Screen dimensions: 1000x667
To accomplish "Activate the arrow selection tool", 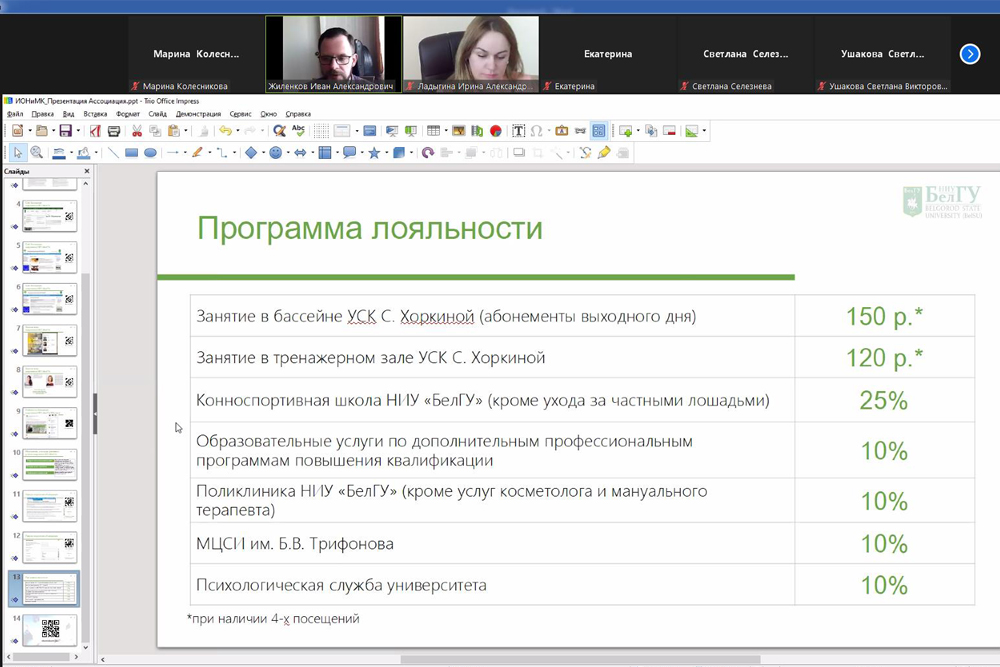I will [17, 153].
